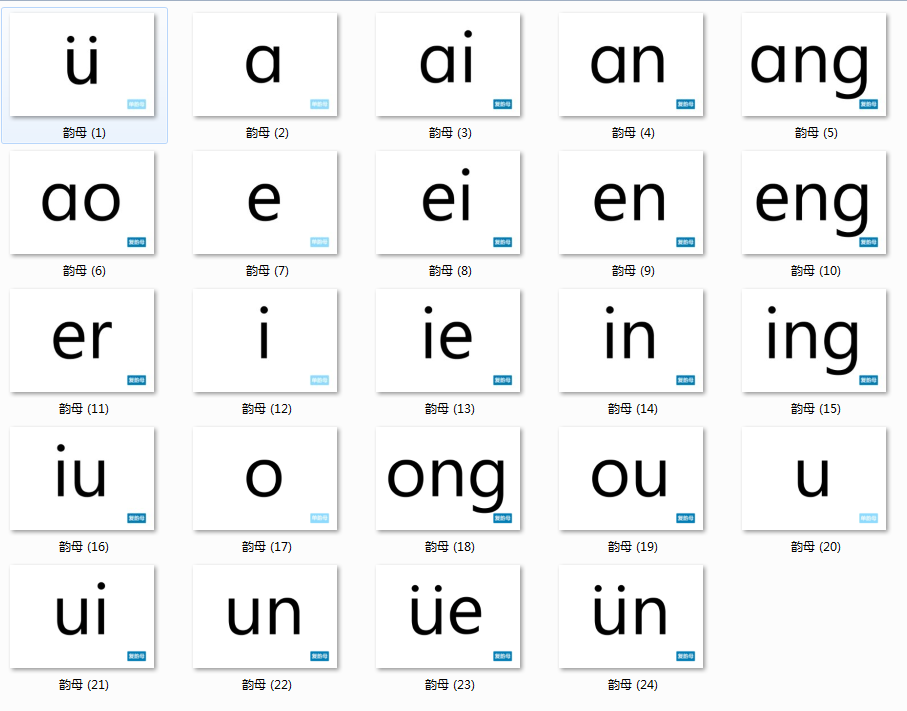
Task: Click the file name 韵母 (5)
Action: 816,132
